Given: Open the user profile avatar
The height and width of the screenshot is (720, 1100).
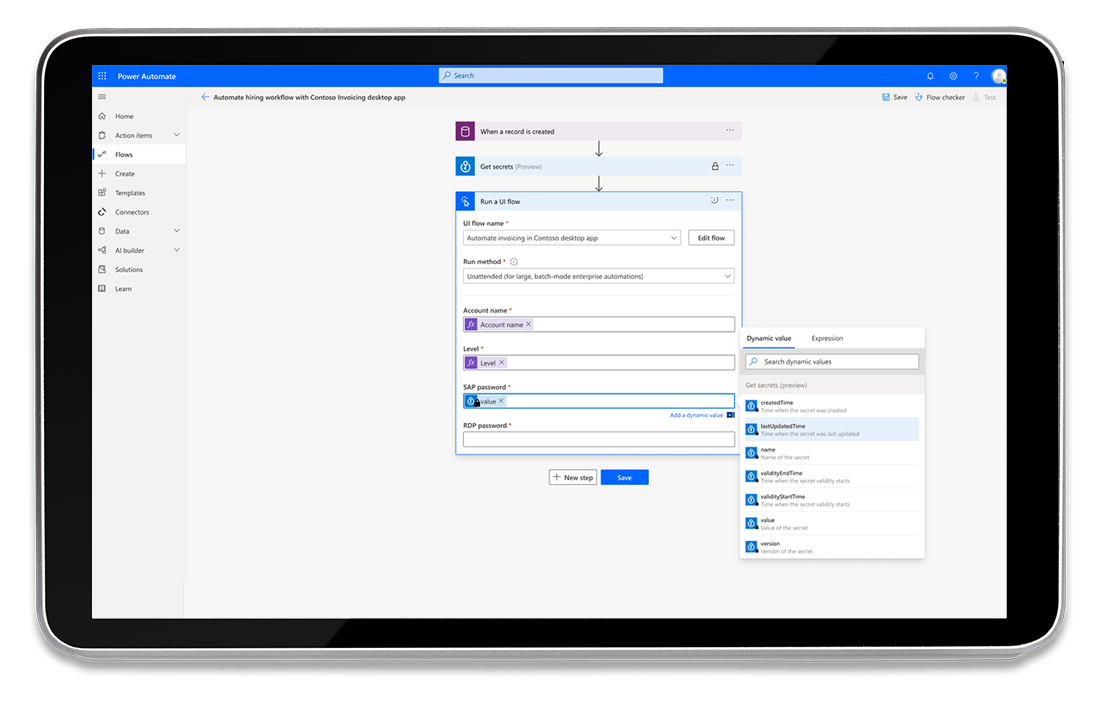Looking at the screenshot, I should (998, 76).
